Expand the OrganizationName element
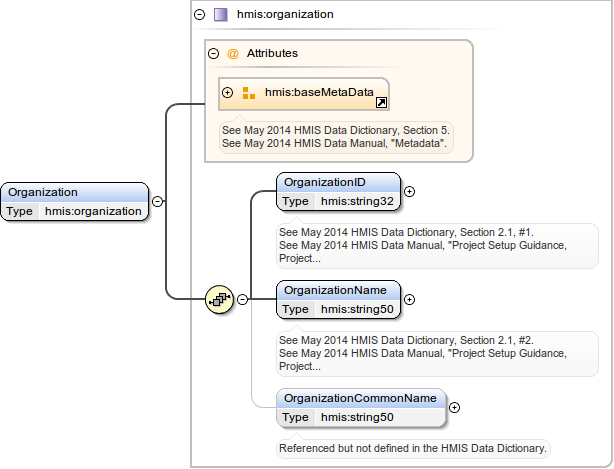 [x=409, y=299]
